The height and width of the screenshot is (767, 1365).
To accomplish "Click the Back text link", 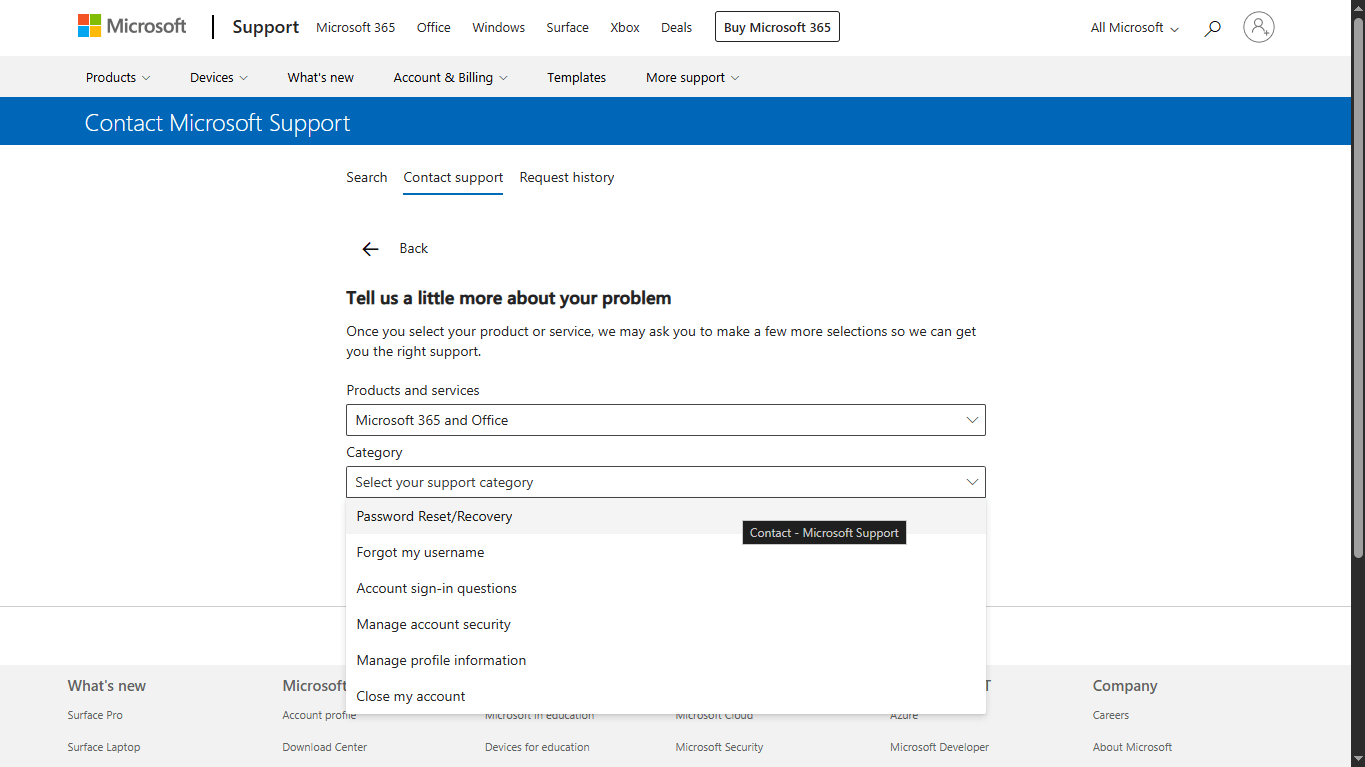I will pos(413,248).
